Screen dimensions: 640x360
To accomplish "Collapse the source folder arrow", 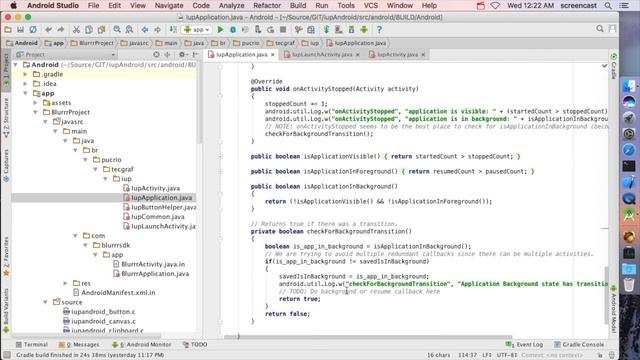I will [45, 302].
